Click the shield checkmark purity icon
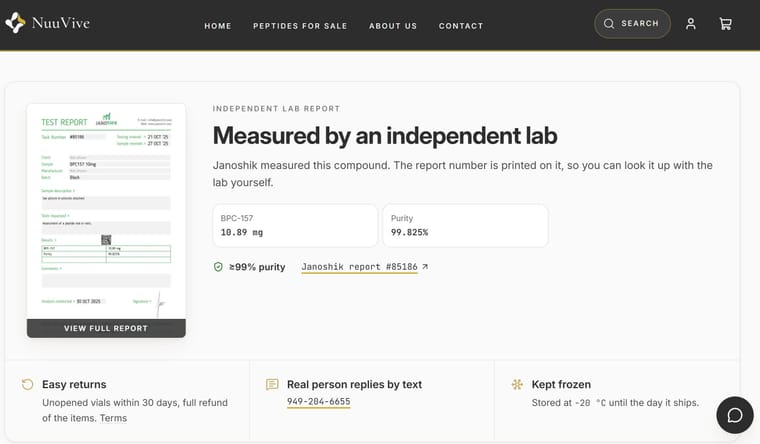Viewport: 760px width, 444px height. 218,267
